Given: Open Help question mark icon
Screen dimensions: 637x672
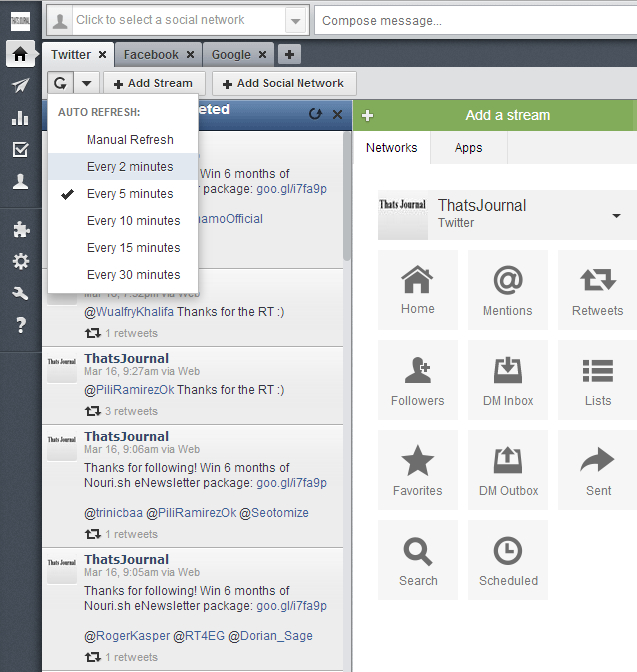Looking at the screenshot, I should tap(20, 325).
